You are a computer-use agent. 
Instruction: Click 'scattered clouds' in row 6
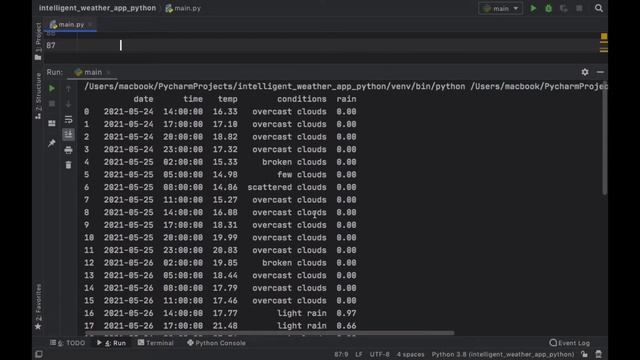pos(287,187)
